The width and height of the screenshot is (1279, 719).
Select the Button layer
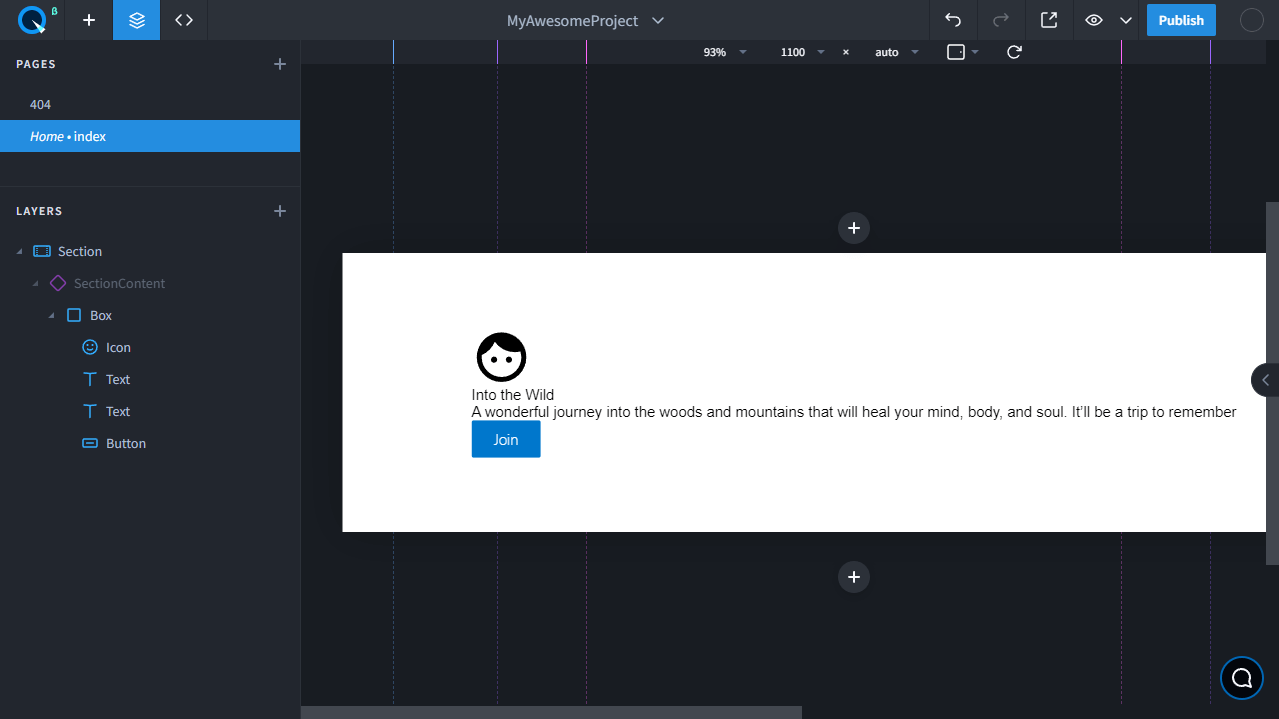tap(150, 443)
